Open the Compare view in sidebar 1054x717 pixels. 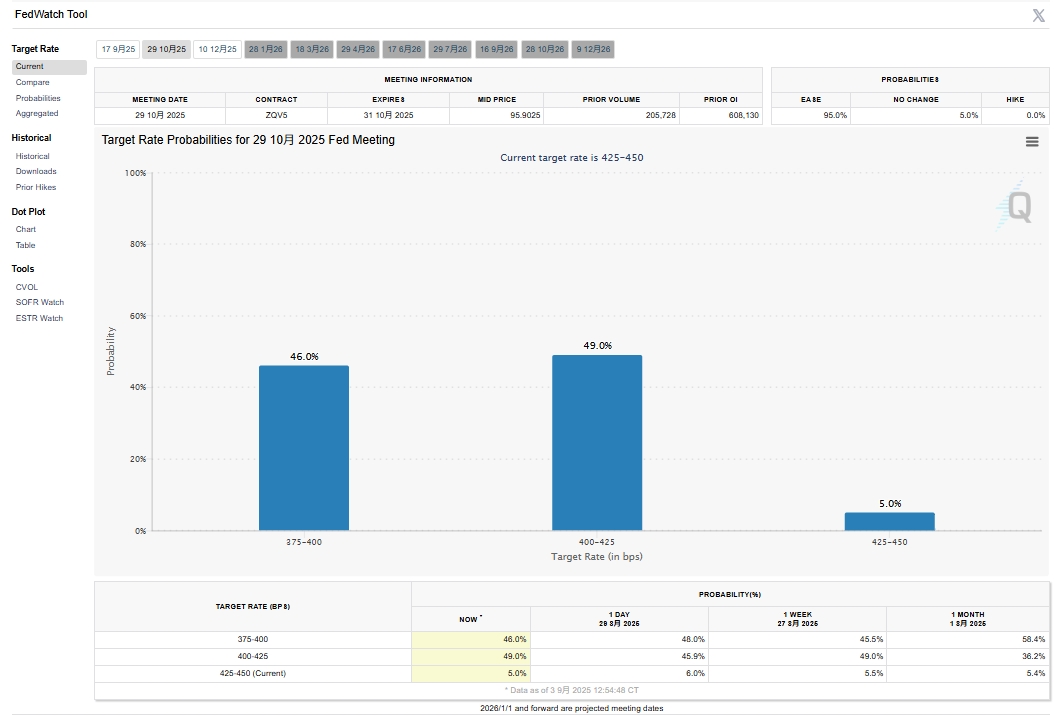[32, 83]
